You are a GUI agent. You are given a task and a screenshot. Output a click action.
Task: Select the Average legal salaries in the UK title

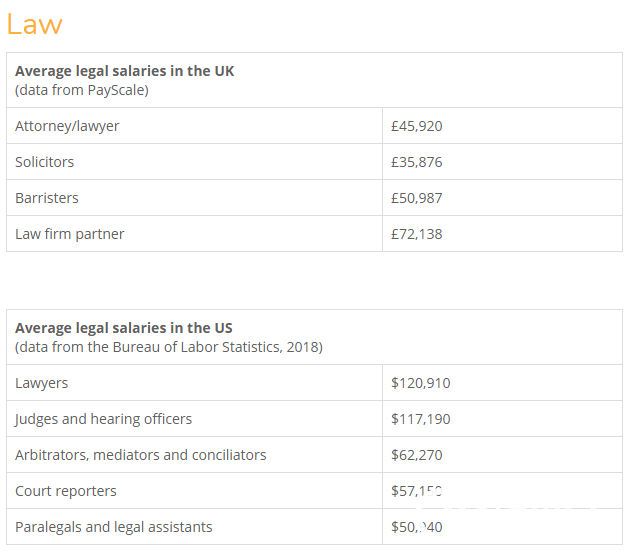click(125, 71)
